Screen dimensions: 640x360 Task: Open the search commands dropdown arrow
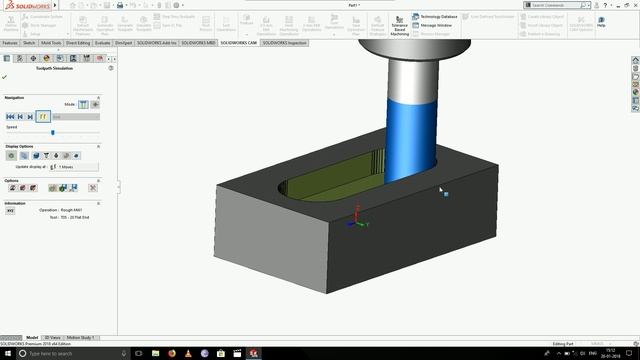(589, 5)
